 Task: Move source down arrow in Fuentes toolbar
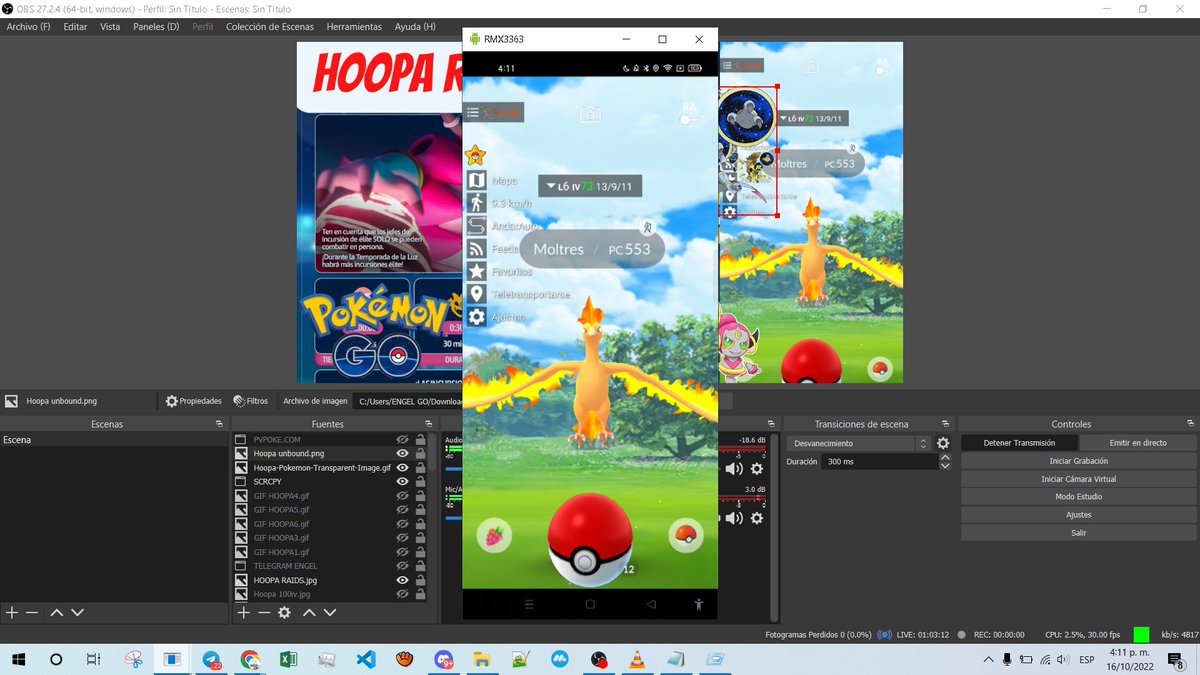click(330, 612)
